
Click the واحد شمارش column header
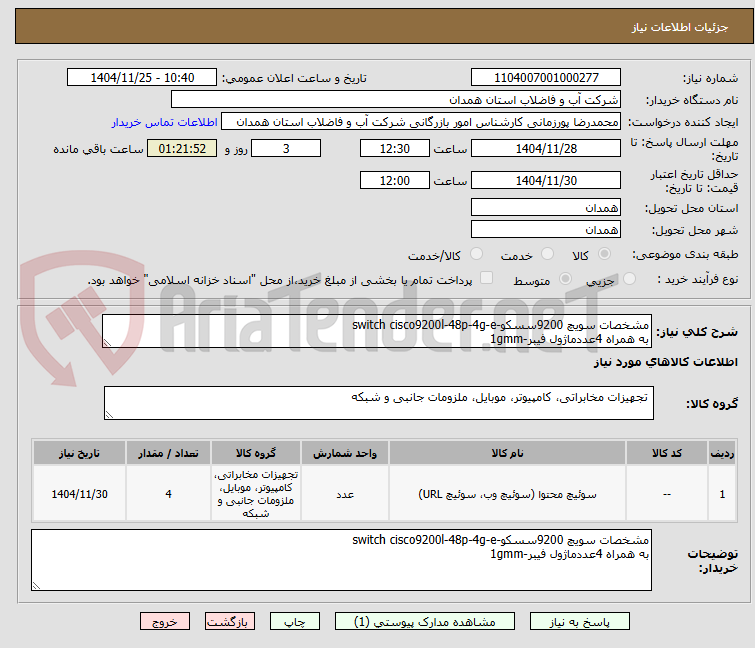(x=345, y=453)
